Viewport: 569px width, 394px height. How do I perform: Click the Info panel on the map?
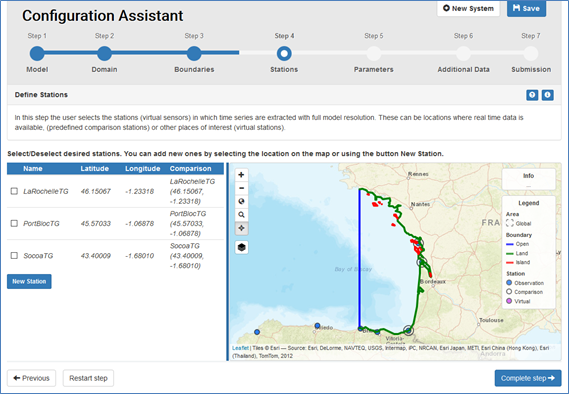(528, 179)
